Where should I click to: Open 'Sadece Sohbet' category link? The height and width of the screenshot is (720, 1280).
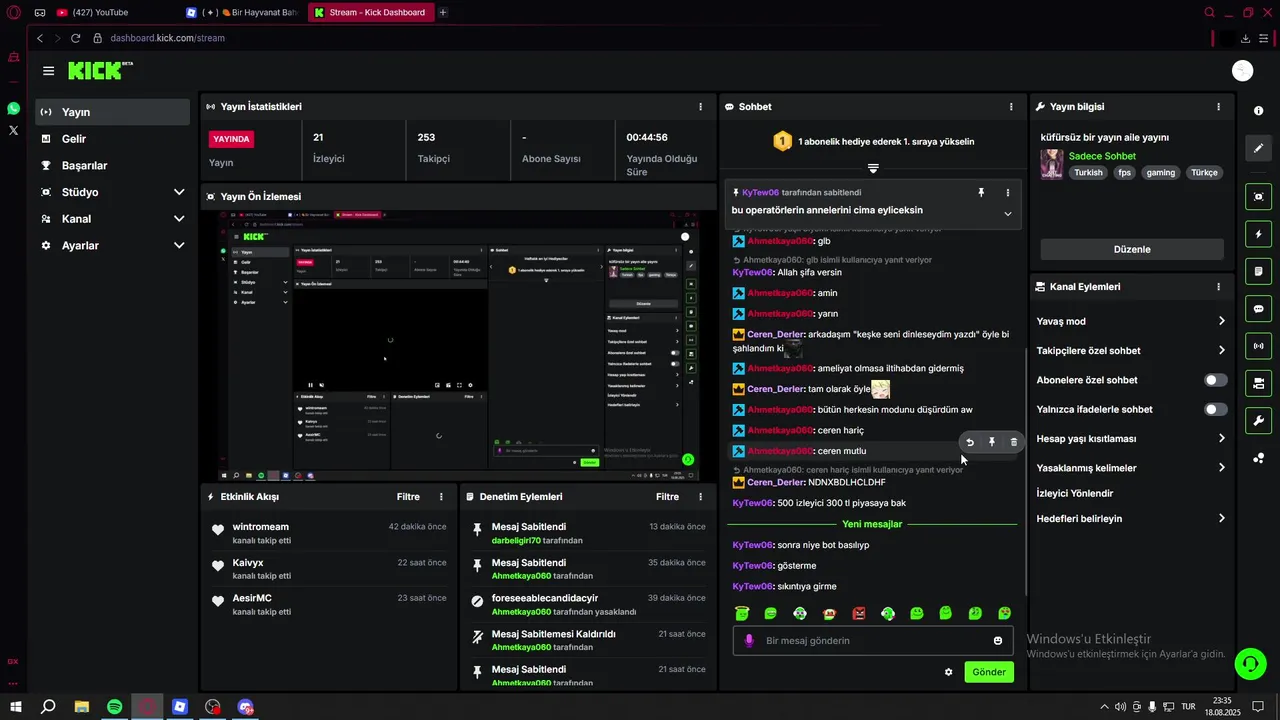(x=1102, y=156)
